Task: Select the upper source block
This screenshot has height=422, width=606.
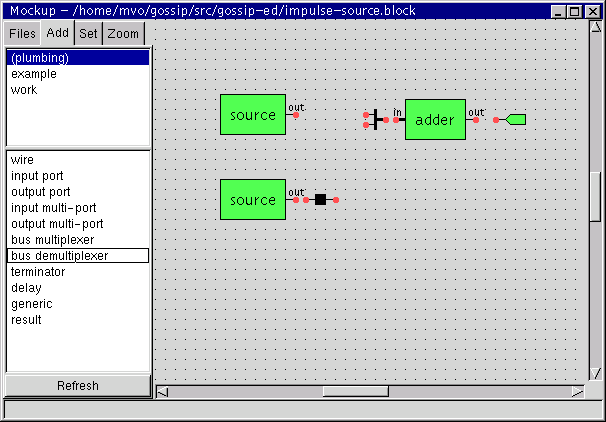Action: tap(253, 114)
